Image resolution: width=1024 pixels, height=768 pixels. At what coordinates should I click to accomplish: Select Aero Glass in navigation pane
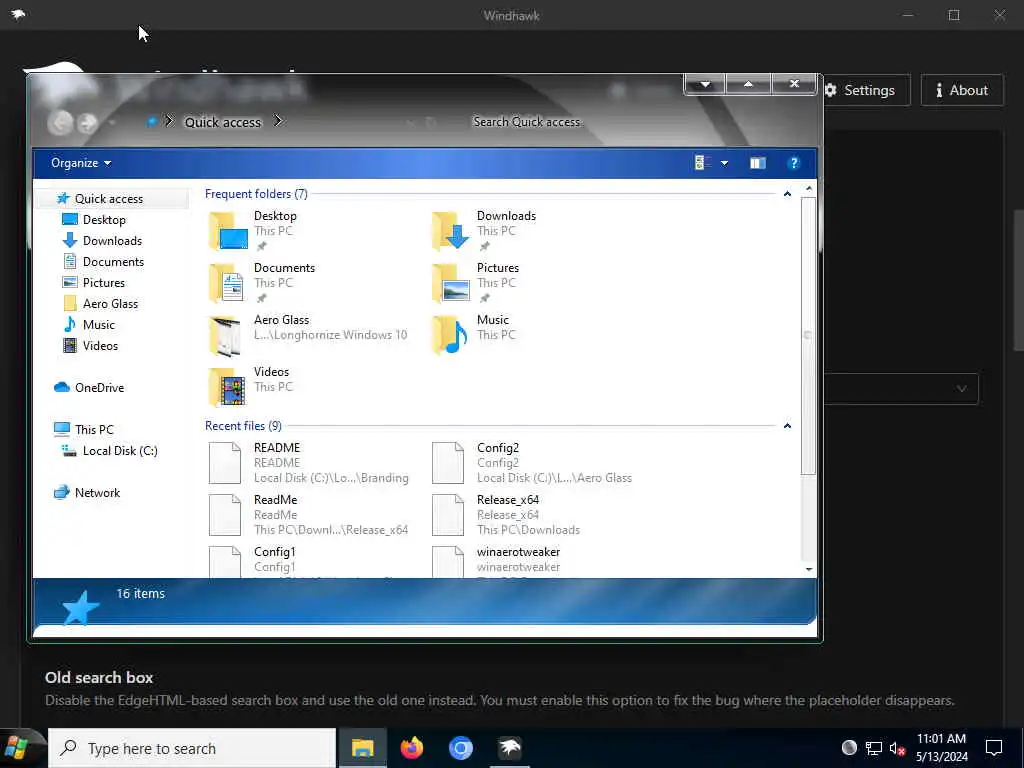[110, 303]
